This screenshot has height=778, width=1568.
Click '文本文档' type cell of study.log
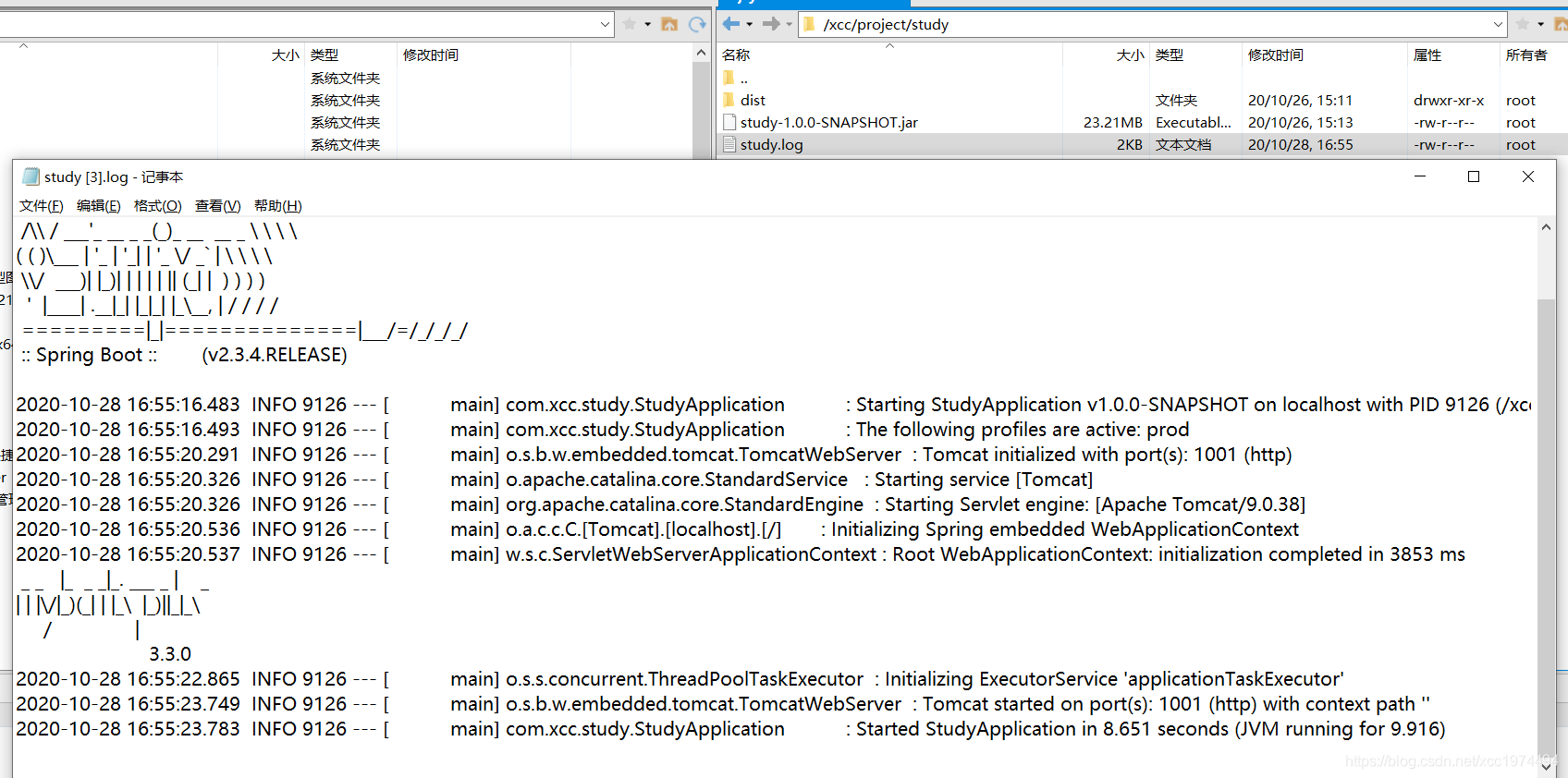[1183, 144]
